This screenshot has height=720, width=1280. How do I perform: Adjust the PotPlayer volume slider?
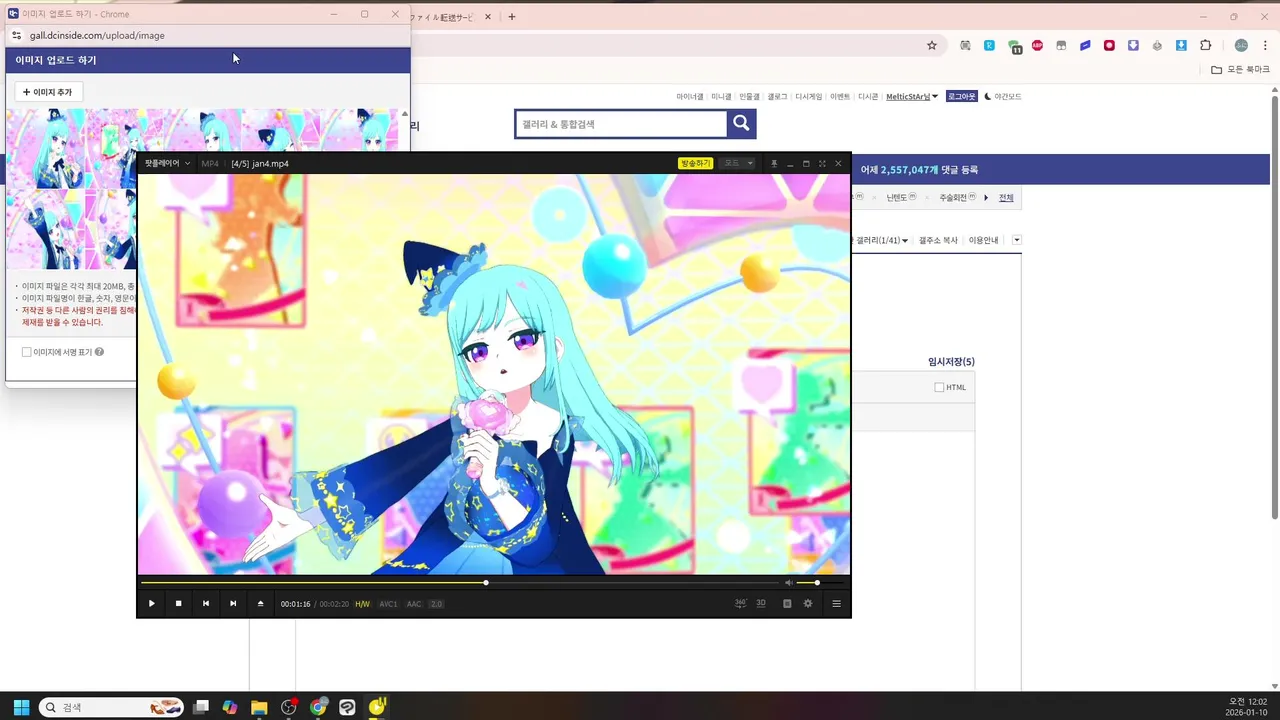(x=821, y=583)
